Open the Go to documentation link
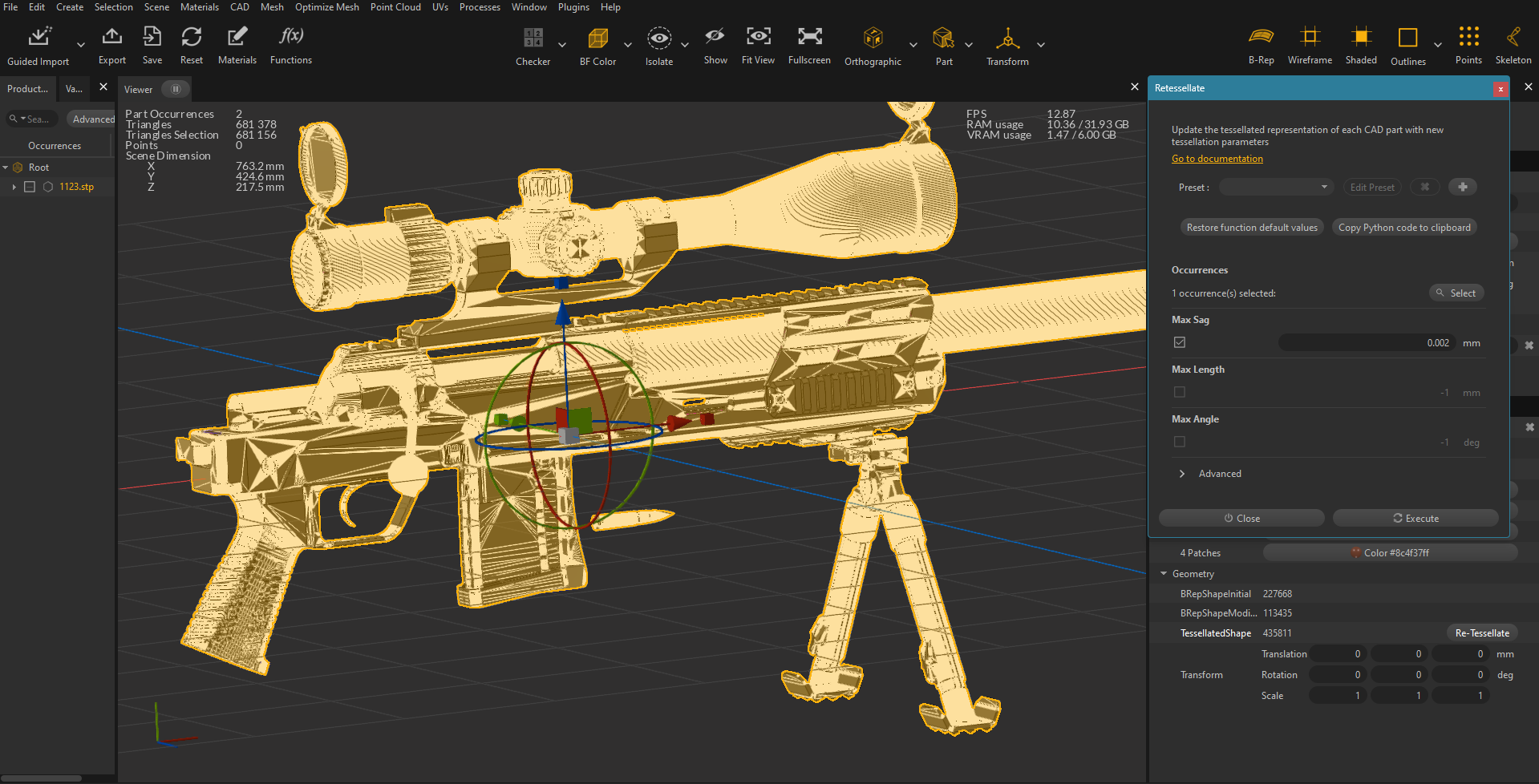The width and height of the screenshot is (1539, 784). 1217,158
